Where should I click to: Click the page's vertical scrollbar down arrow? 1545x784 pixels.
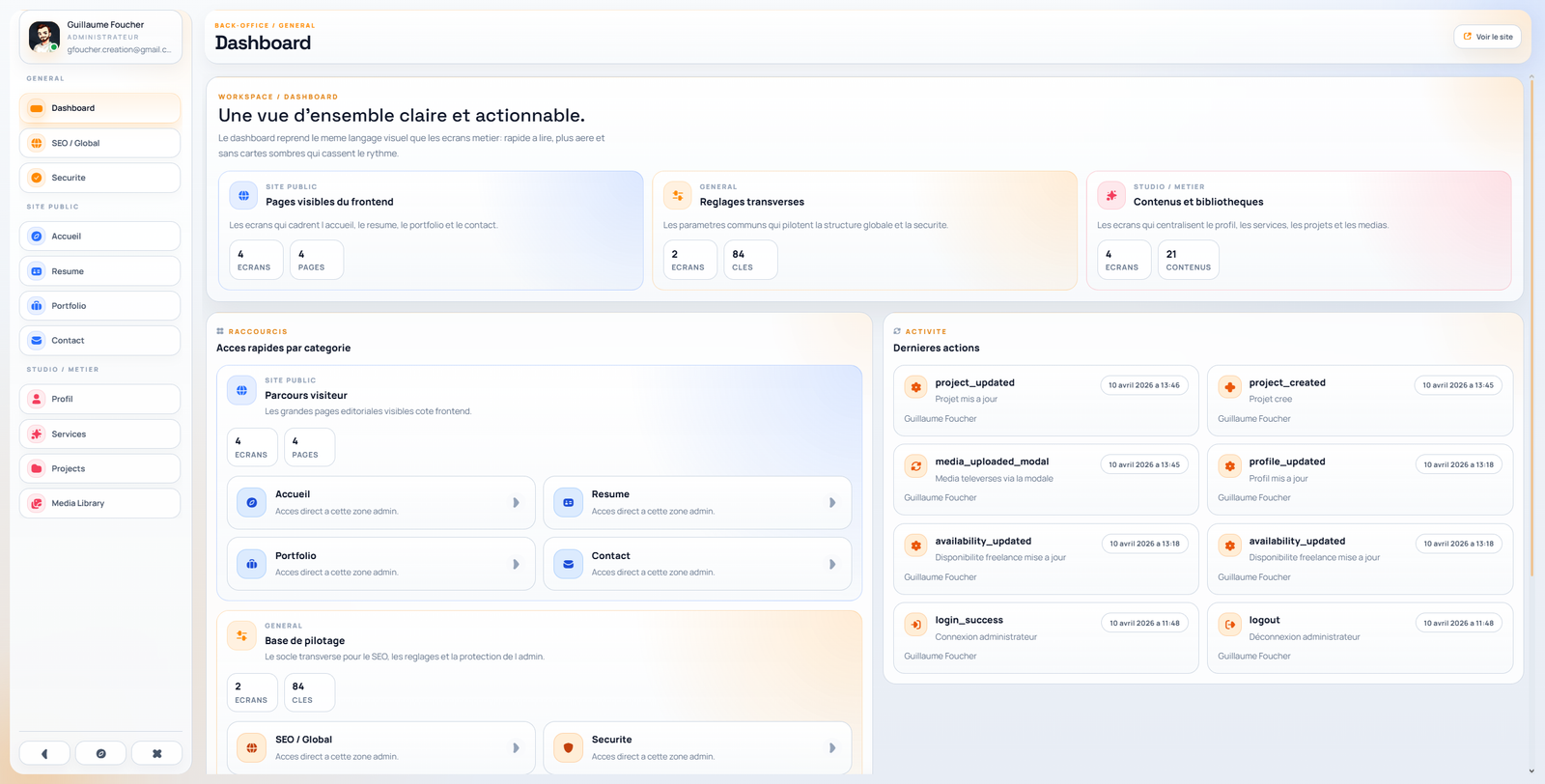pos(1531,771)
